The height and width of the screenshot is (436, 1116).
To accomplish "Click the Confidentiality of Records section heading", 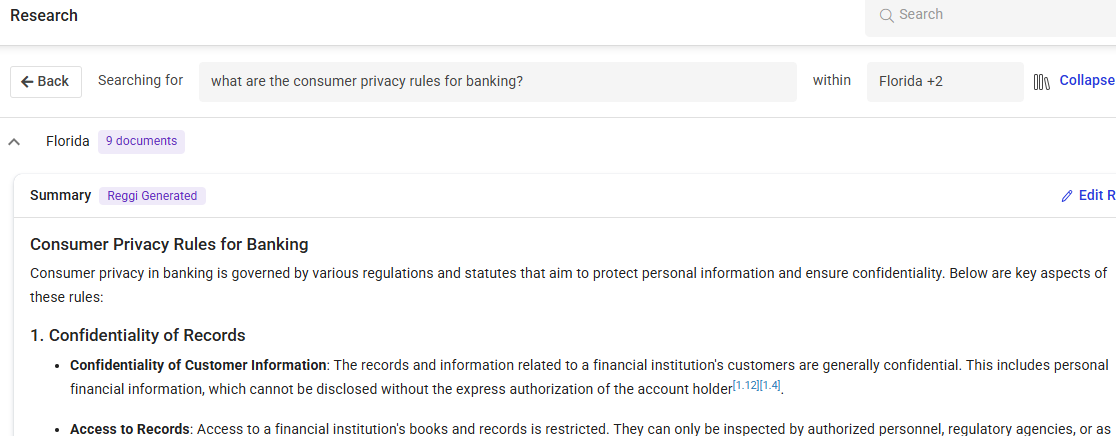I will [137, 335].
